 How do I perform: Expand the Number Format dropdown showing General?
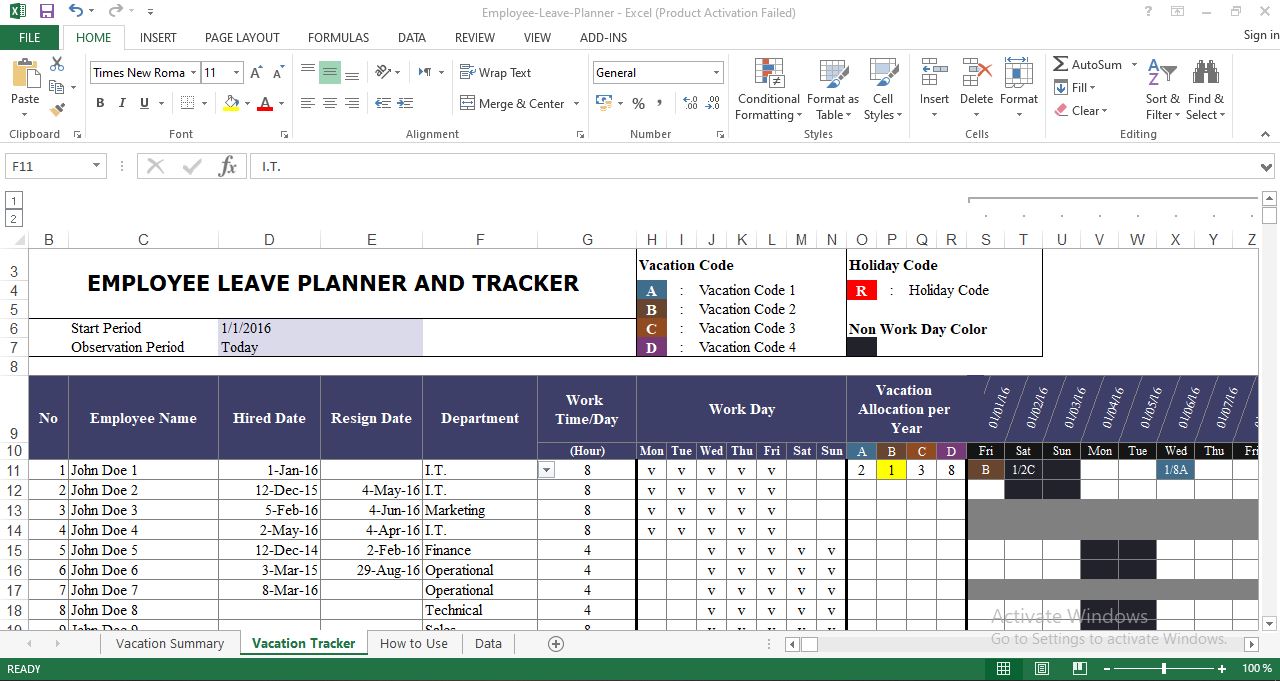point(716,72)
